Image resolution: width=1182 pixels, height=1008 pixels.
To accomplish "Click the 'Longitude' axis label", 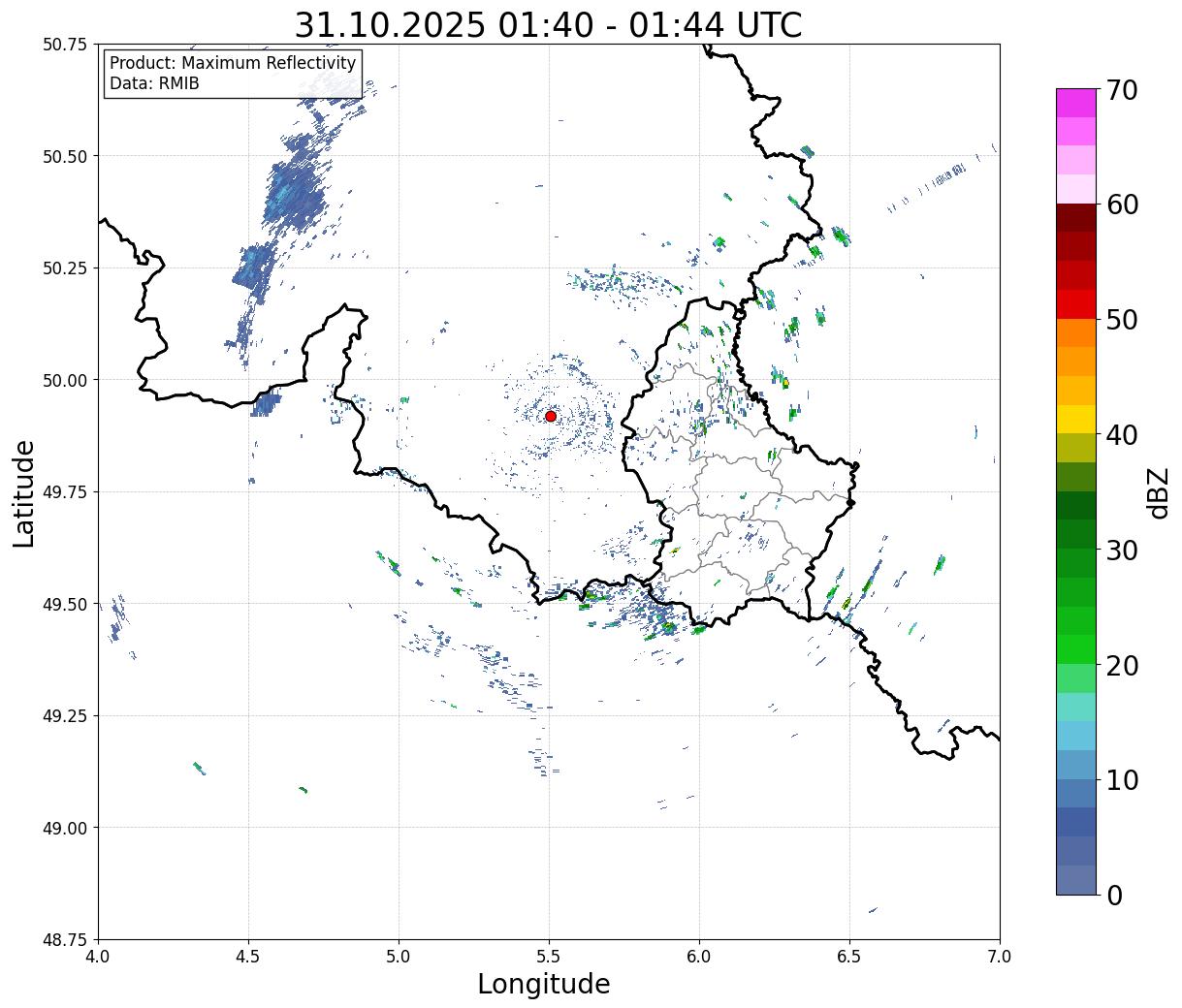I will pos(544,984).
